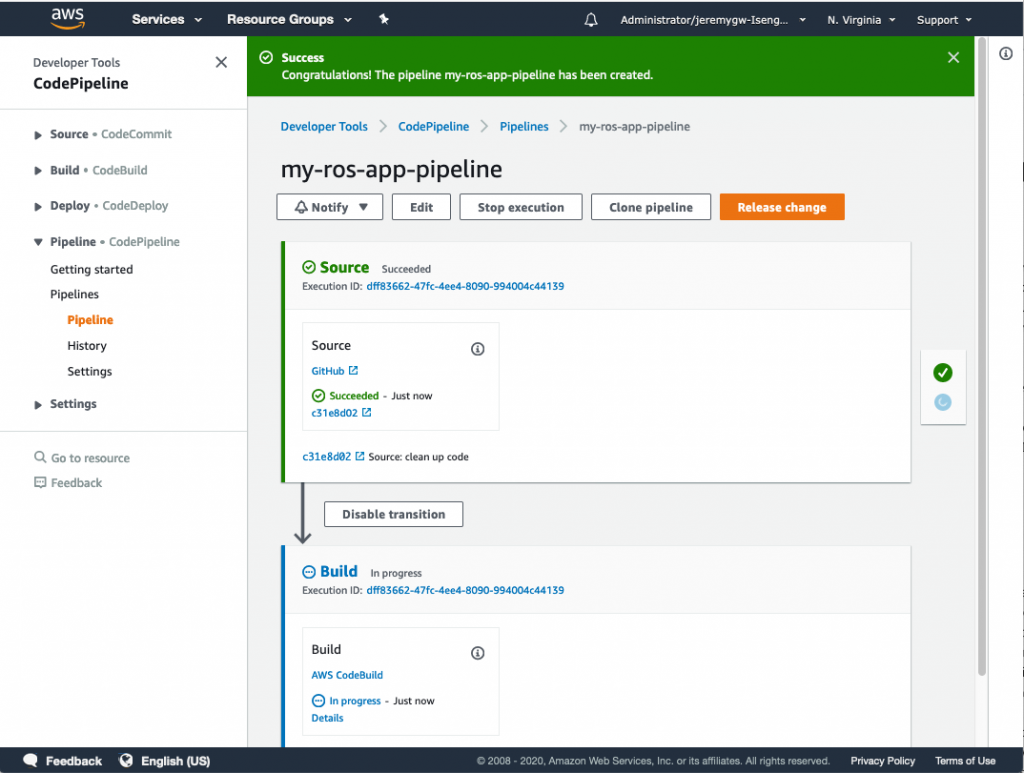This screenshot has height=773, width=1024.
Task: Click the Source stage succeeded check icon
Action: click(309, 267)
